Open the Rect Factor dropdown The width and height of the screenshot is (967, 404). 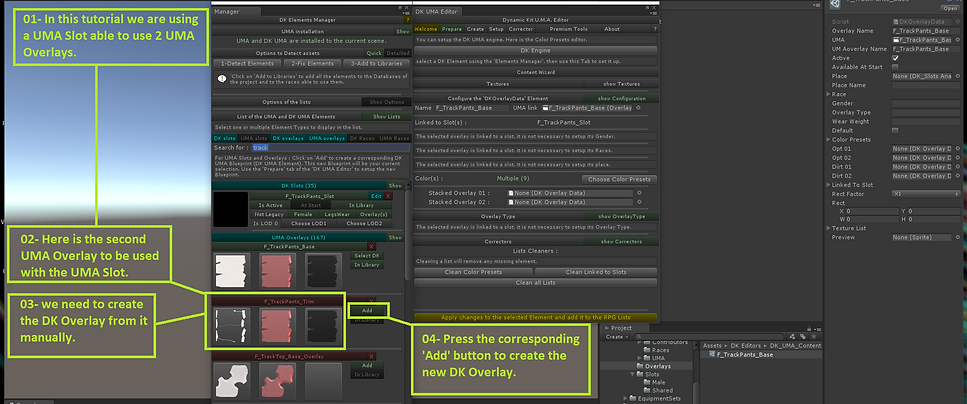click(926, 194)
